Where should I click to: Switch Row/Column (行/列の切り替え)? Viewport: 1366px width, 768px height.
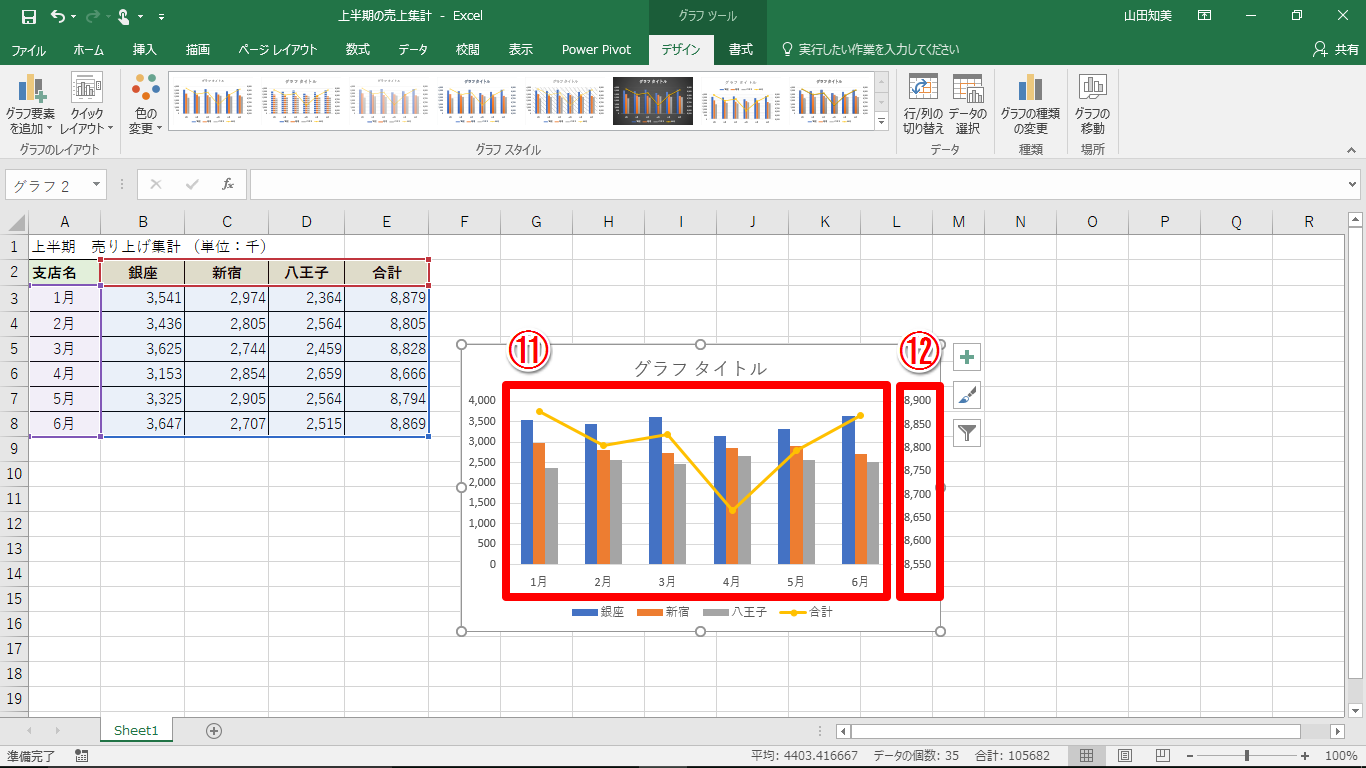[x=923, y=105]
